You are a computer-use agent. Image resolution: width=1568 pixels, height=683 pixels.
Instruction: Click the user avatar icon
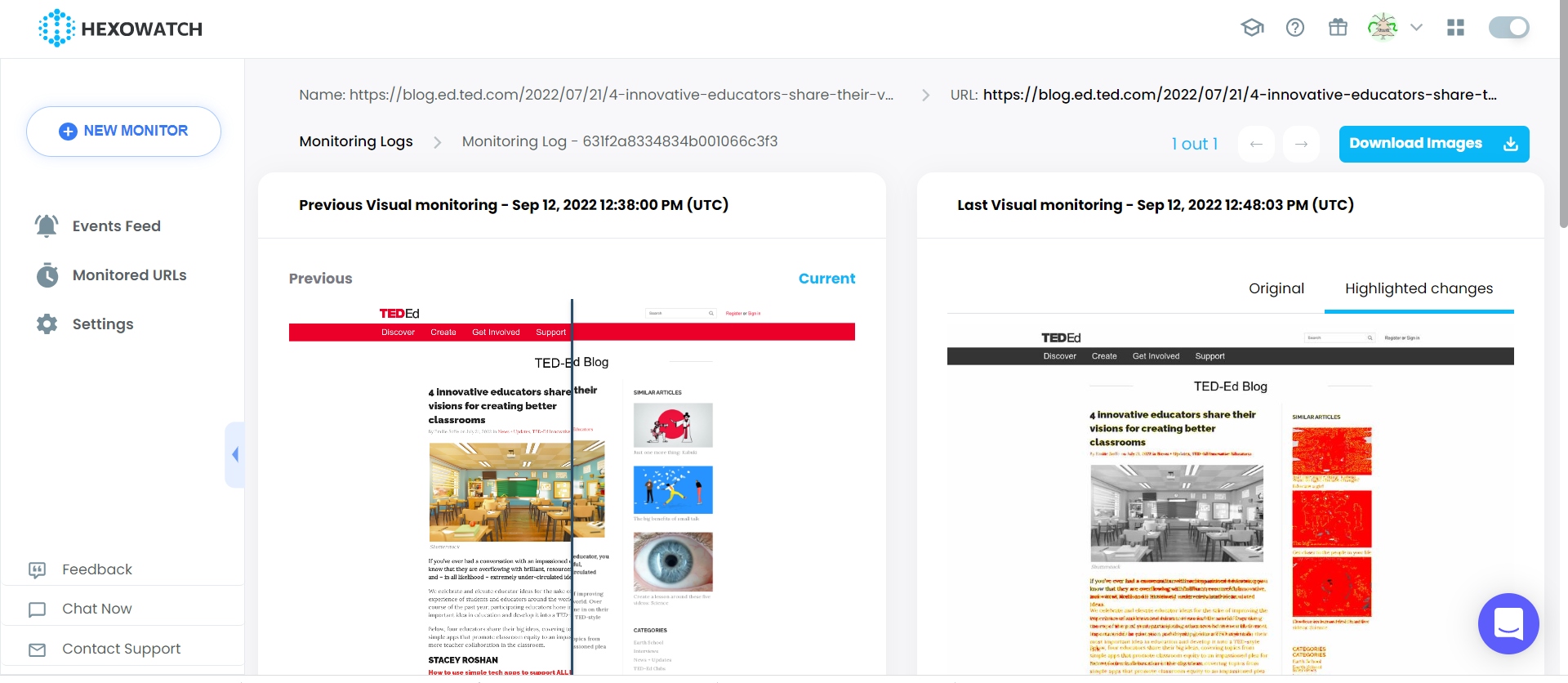point(1383,27)
